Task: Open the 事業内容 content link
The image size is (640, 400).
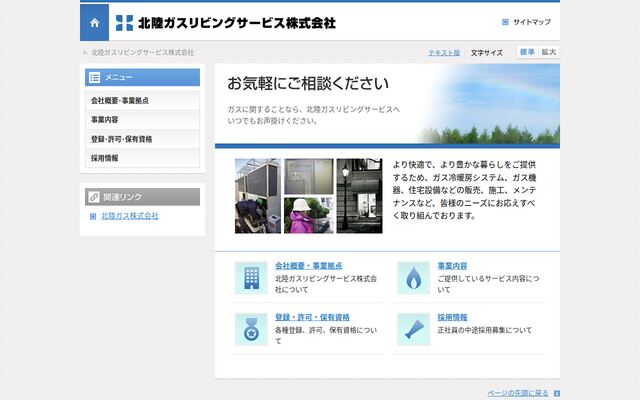Action: (x=452, y=266)
